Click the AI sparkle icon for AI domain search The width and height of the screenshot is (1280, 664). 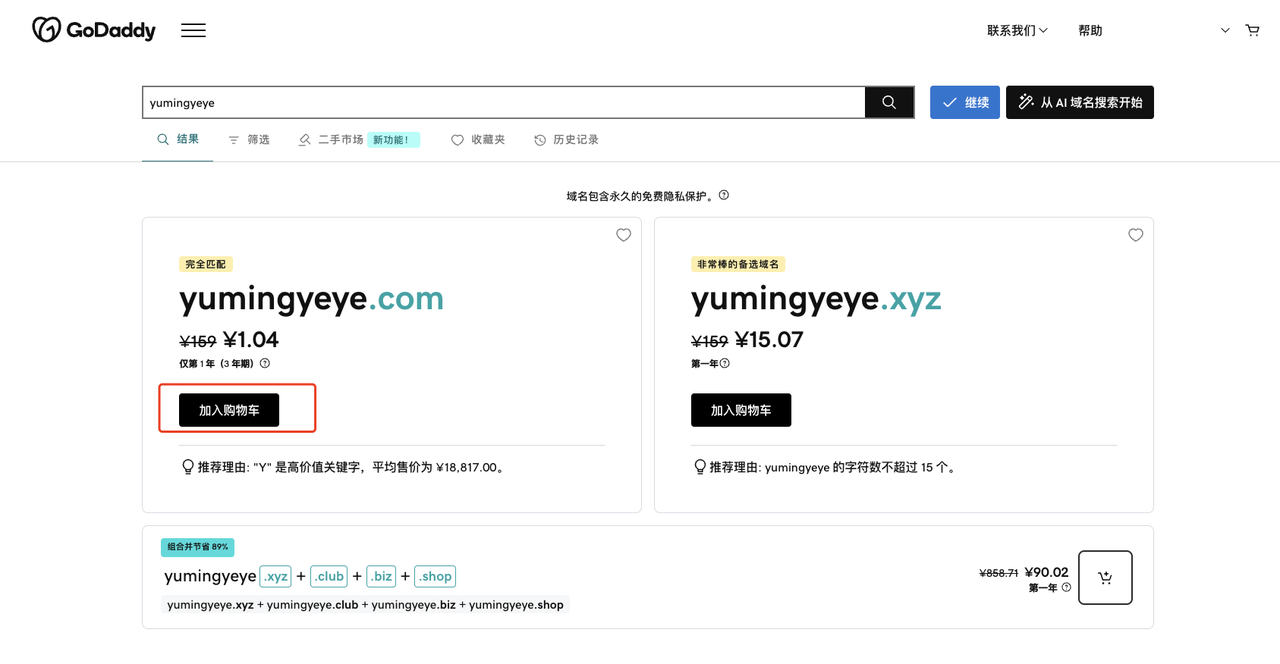1025,101
